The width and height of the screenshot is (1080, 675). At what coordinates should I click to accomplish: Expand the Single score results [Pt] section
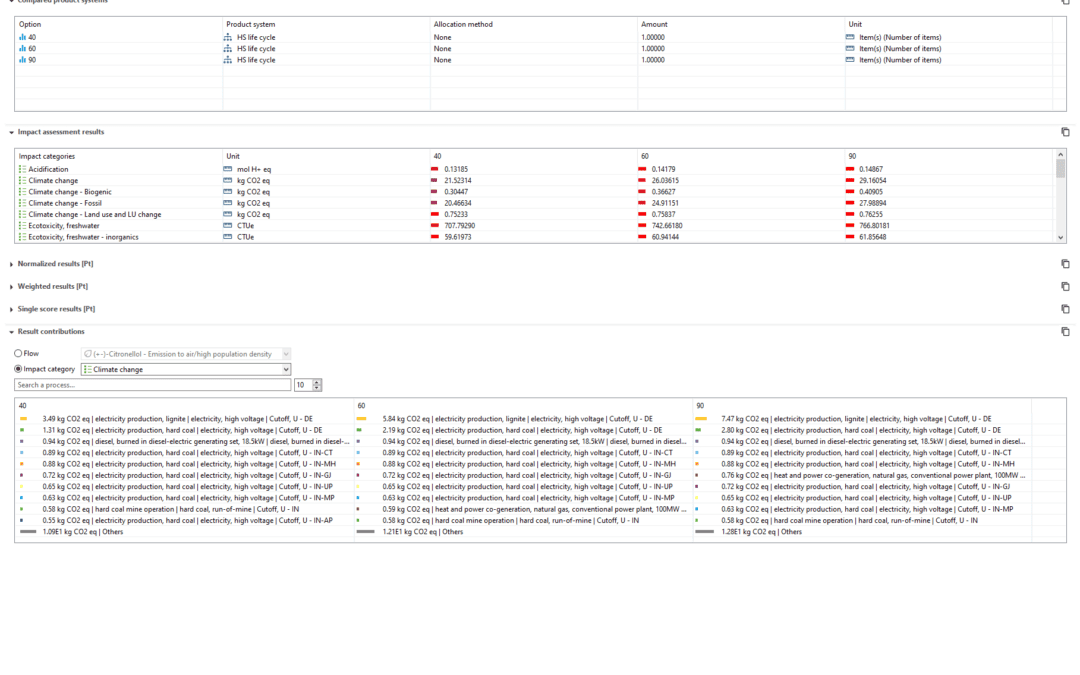tap(12, 309)
